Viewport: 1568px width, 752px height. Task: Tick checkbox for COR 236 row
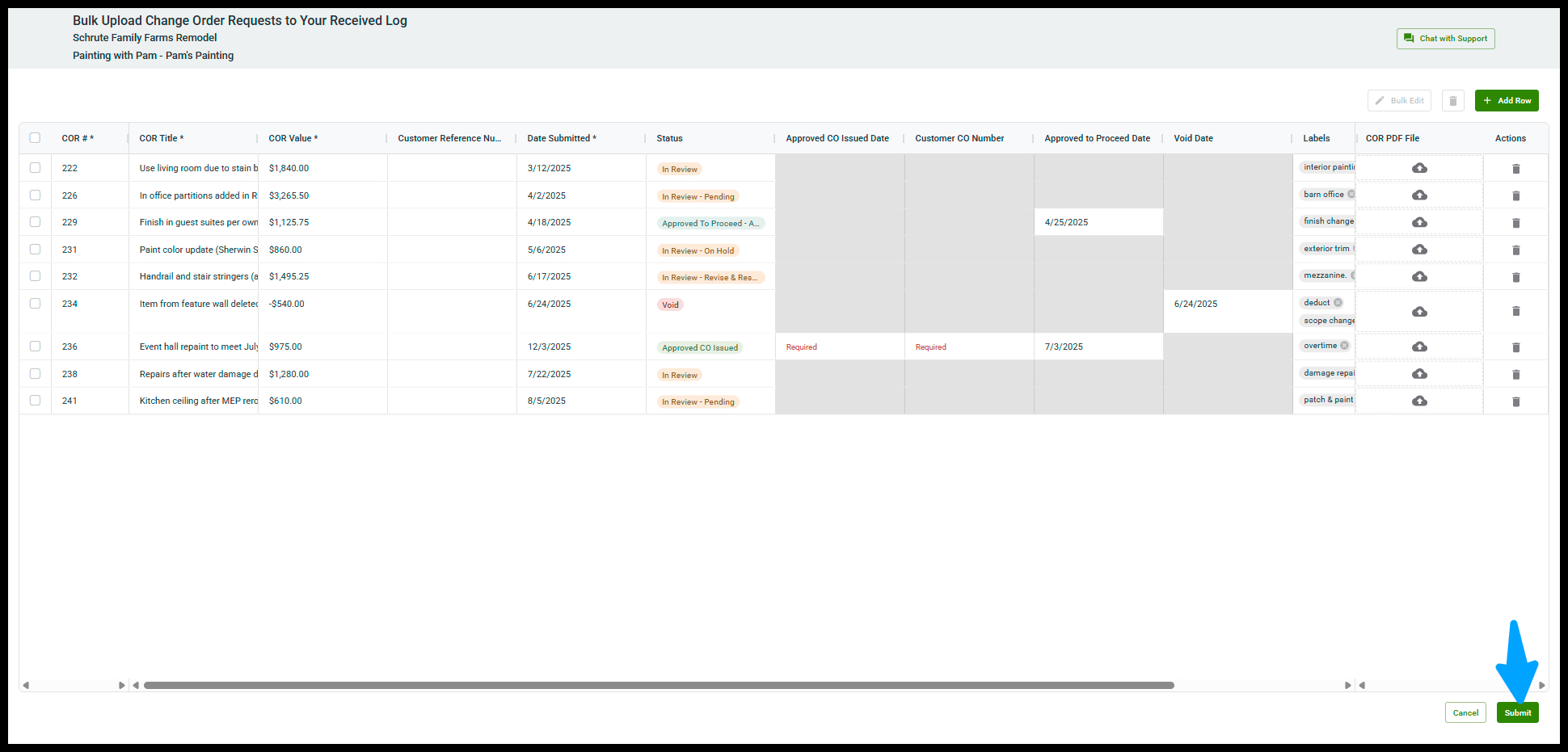(x=35, y=347)
